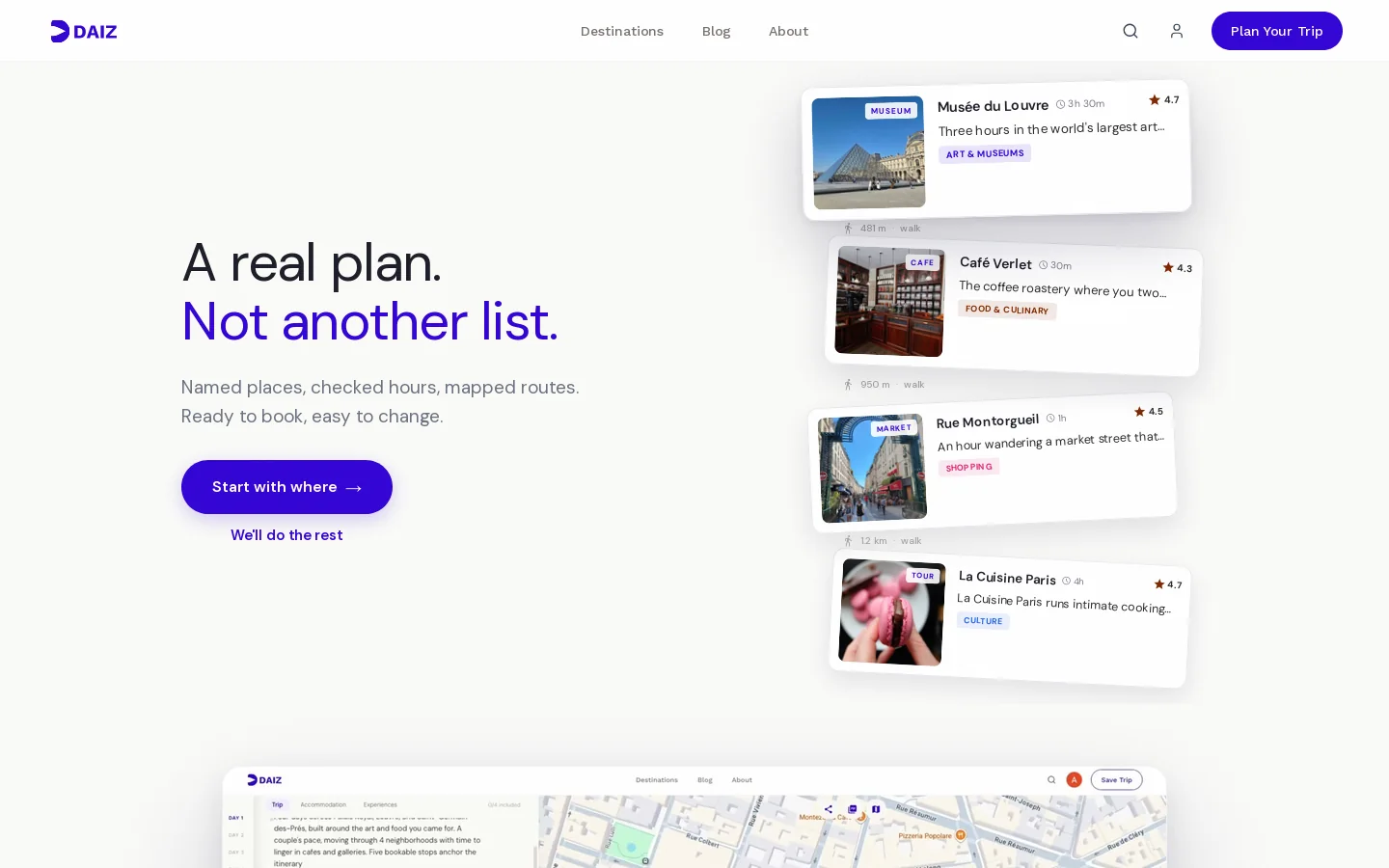1389x868 pixels.
Task: Select the Rue Montorgueil card title
Action: 988,421
